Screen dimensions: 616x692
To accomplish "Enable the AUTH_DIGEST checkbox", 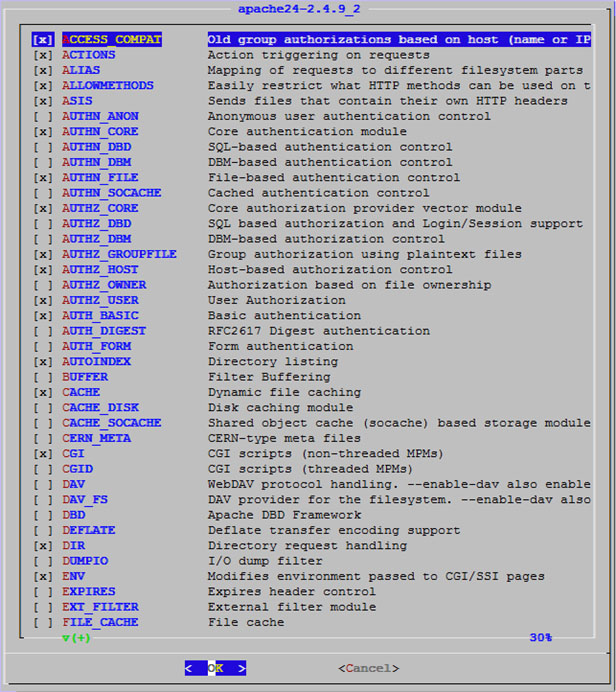I will 43,331.
